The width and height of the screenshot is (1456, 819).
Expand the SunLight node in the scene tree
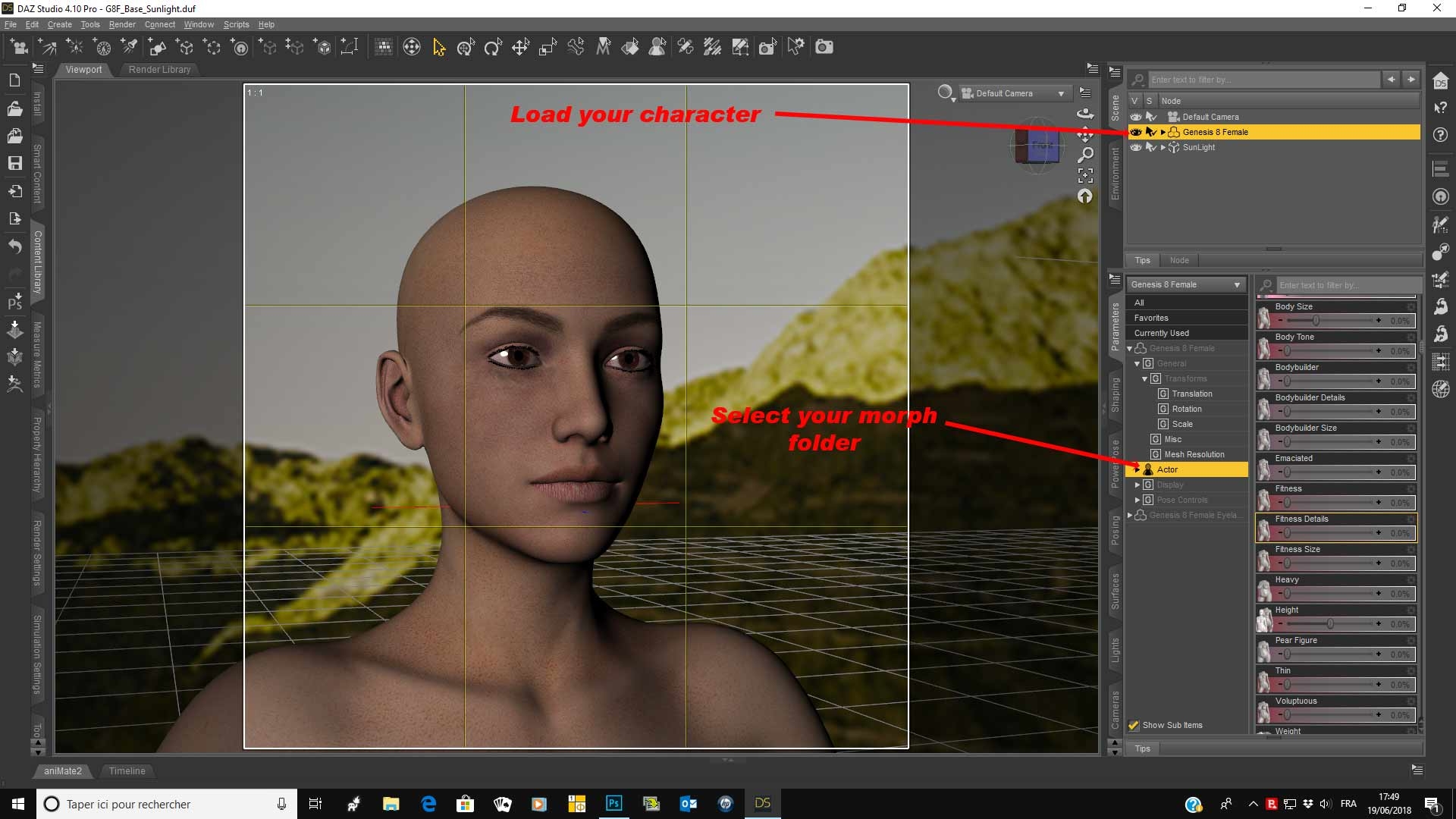[x=1163, y=147]
